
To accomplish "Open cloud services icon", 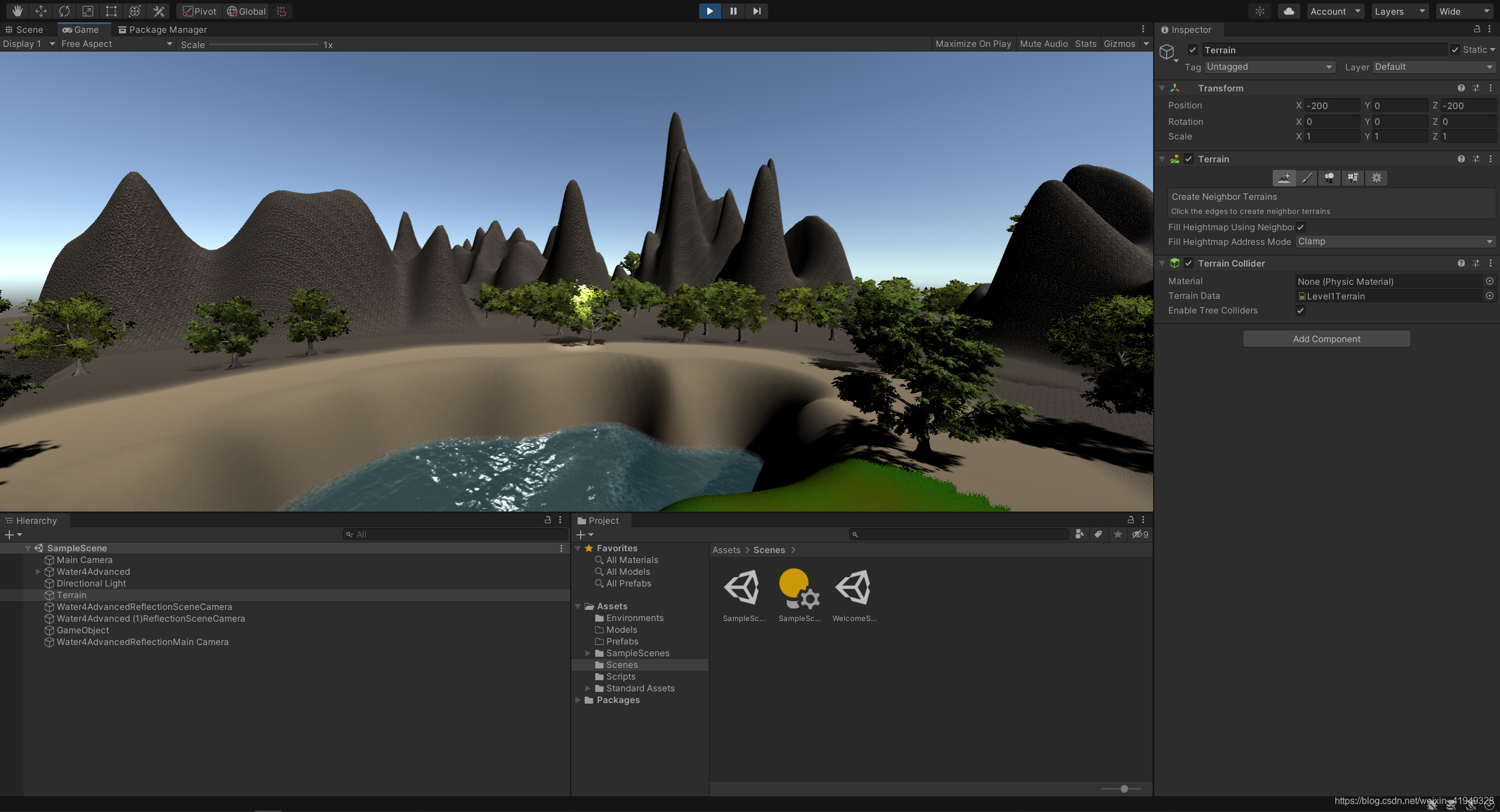I will click(x=1288, y=11).
